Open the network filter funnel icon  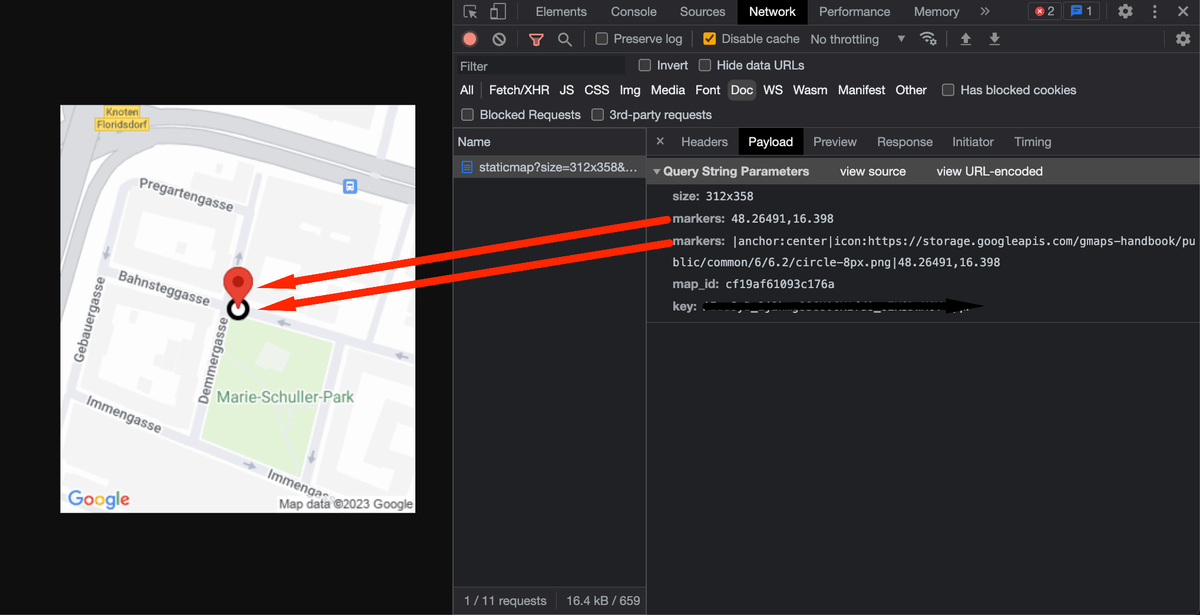coord(536,38)
